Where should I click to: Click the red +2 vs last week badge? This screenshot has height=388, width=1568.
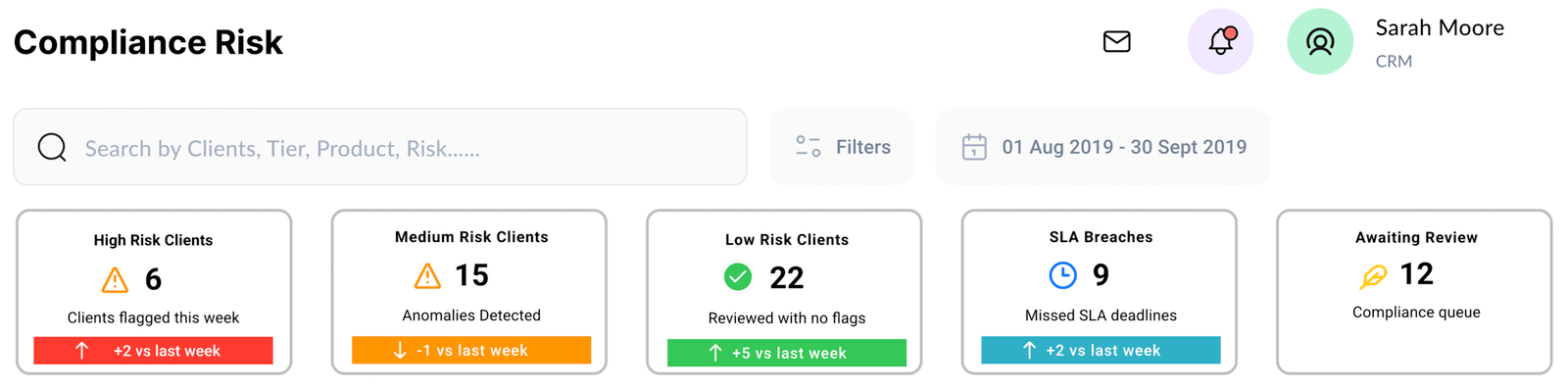153,351
